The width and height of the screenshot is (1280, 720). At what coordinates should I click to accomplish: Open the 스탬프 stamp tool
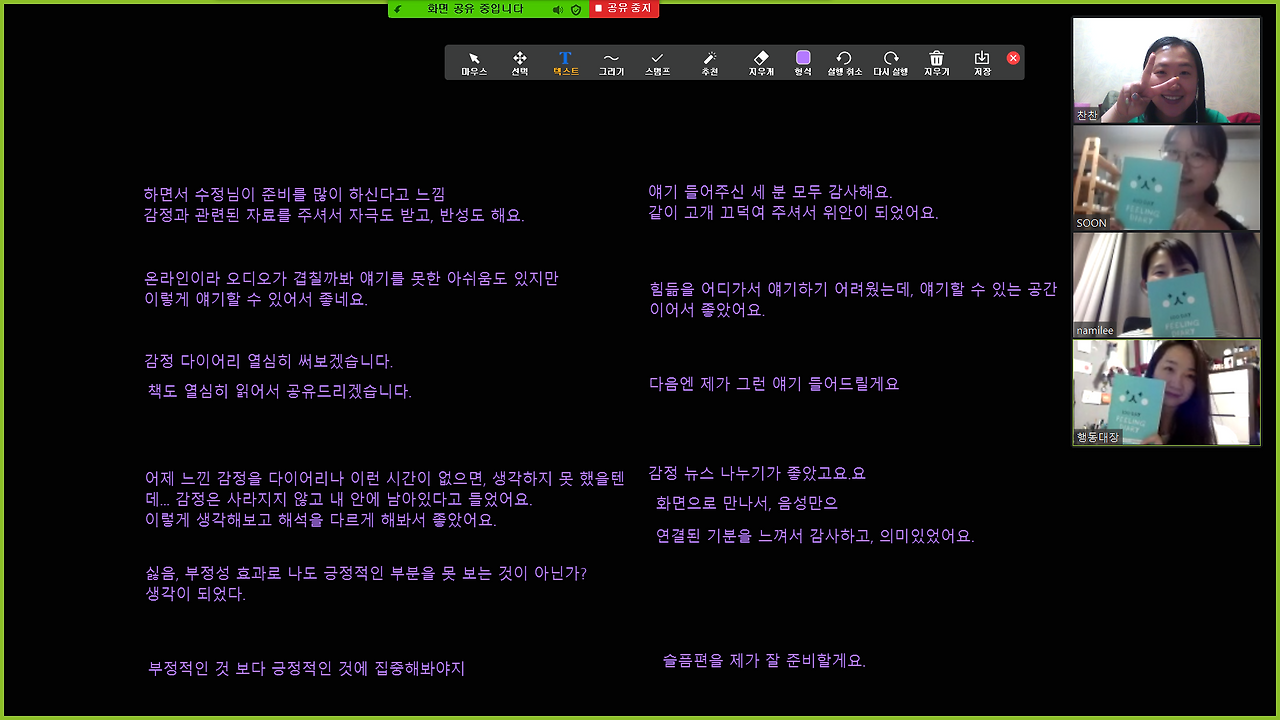click(658, 62)
